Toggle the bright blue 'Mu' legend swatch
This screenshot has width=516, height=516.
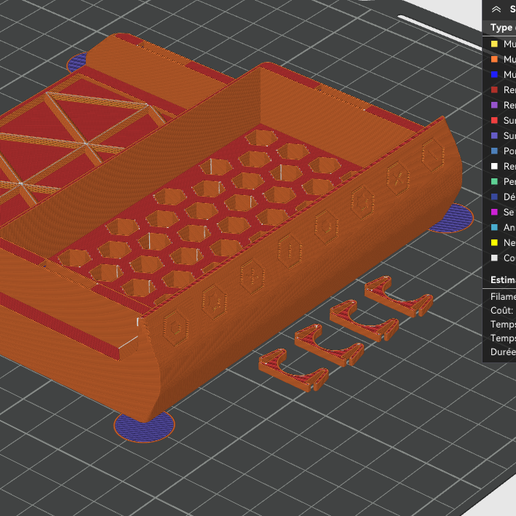(494, 74)
